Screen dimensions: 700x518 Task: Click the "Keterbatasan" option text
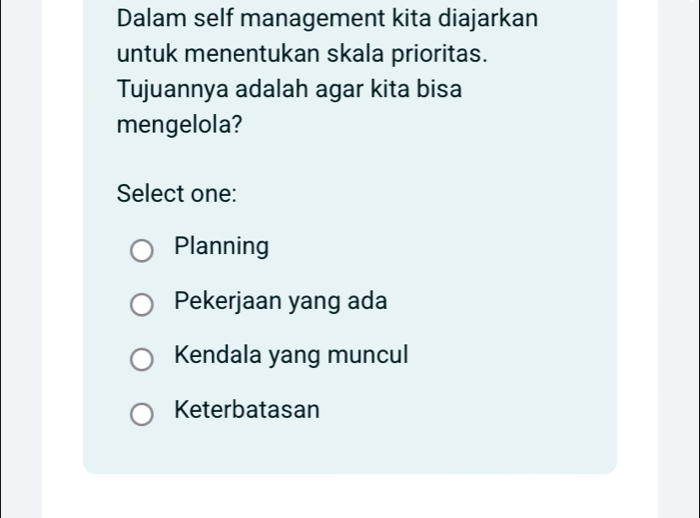(247, 409)
